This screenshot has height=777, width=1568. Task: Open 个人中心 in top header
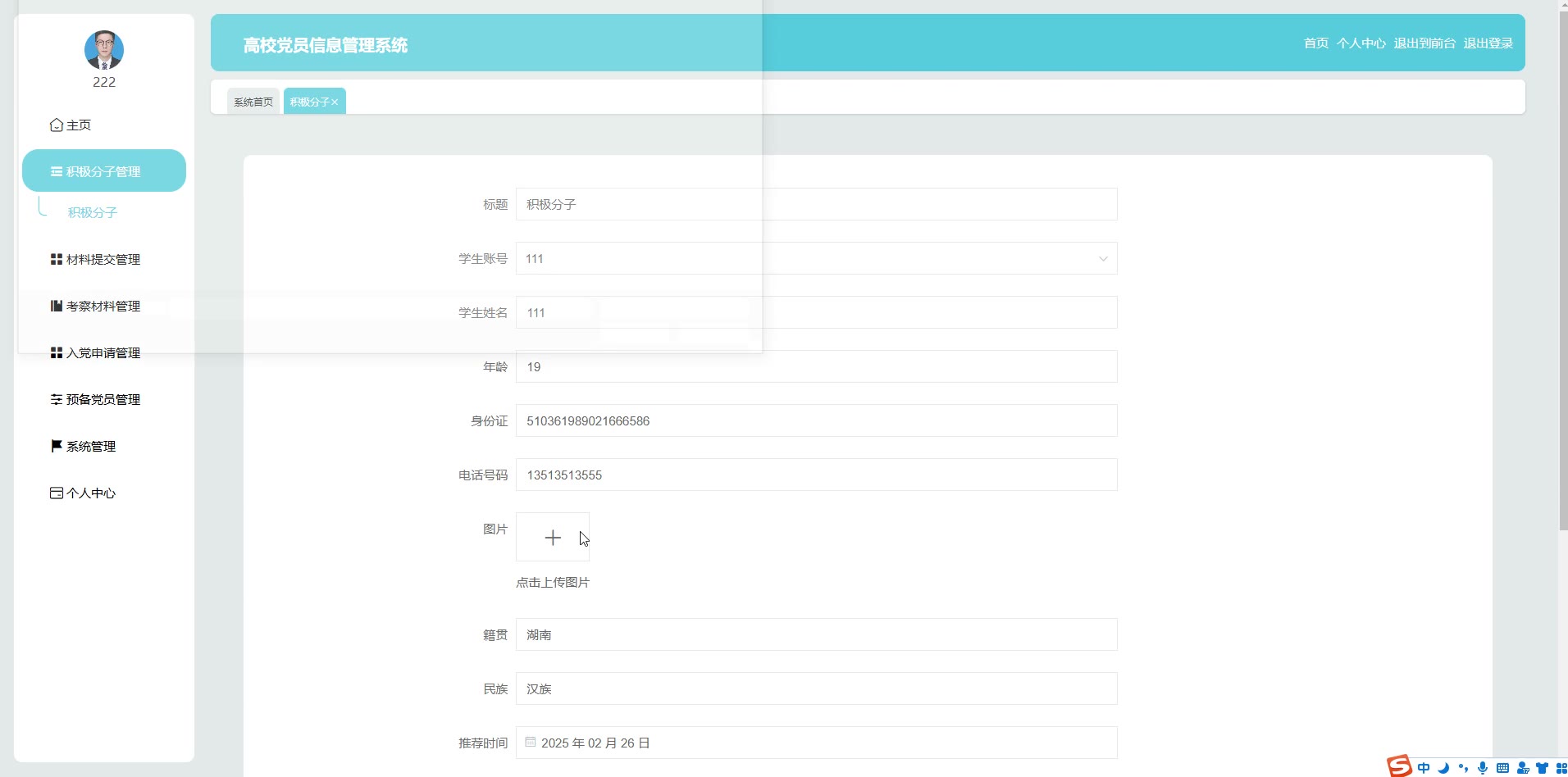1361,43
